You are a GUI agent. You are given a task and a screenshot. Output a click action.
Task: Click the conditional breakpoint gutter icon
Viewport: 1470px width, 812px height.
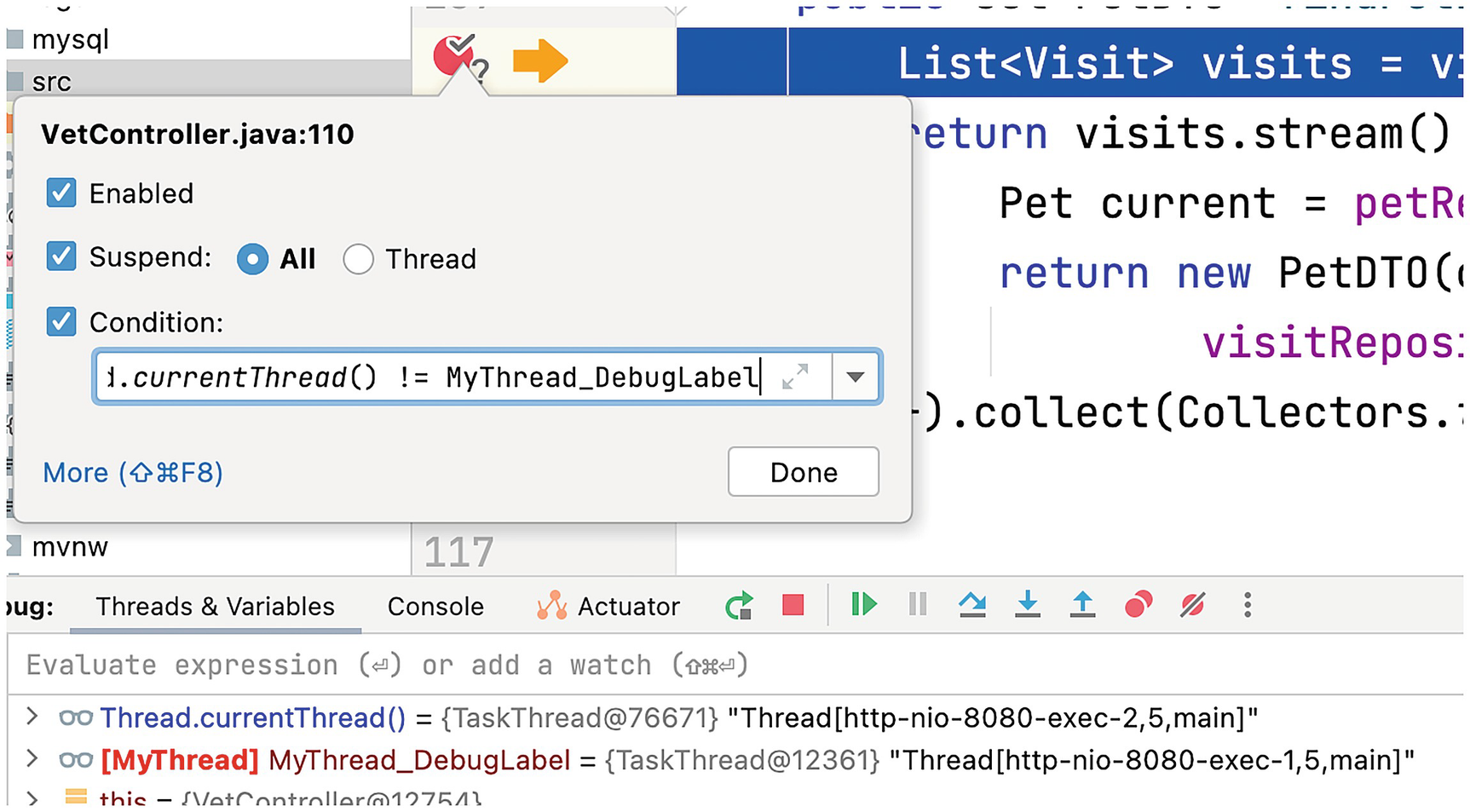(456, 55)
